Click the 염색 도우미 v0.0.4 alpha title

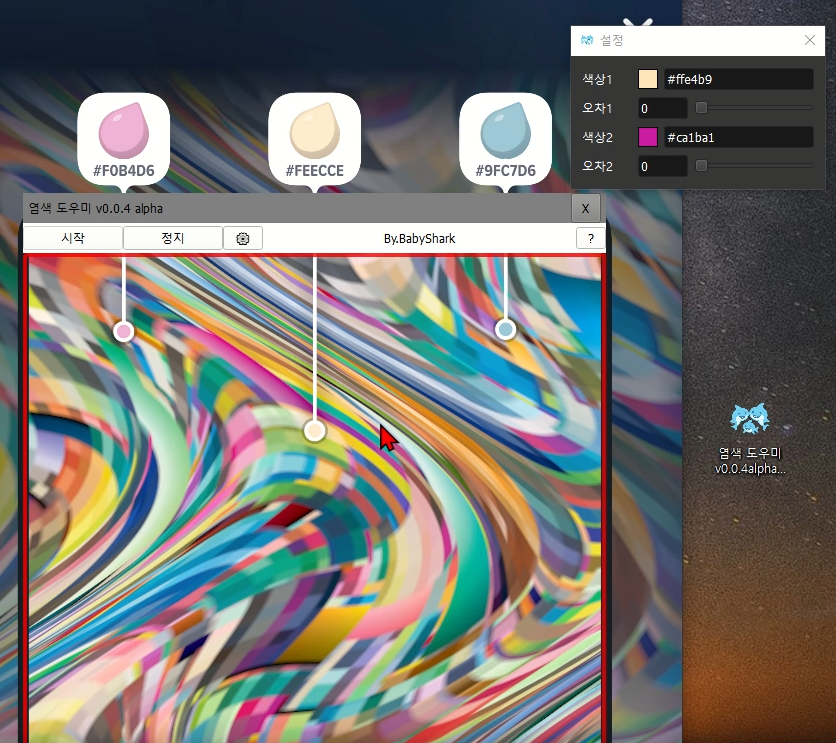pos(96,208)
